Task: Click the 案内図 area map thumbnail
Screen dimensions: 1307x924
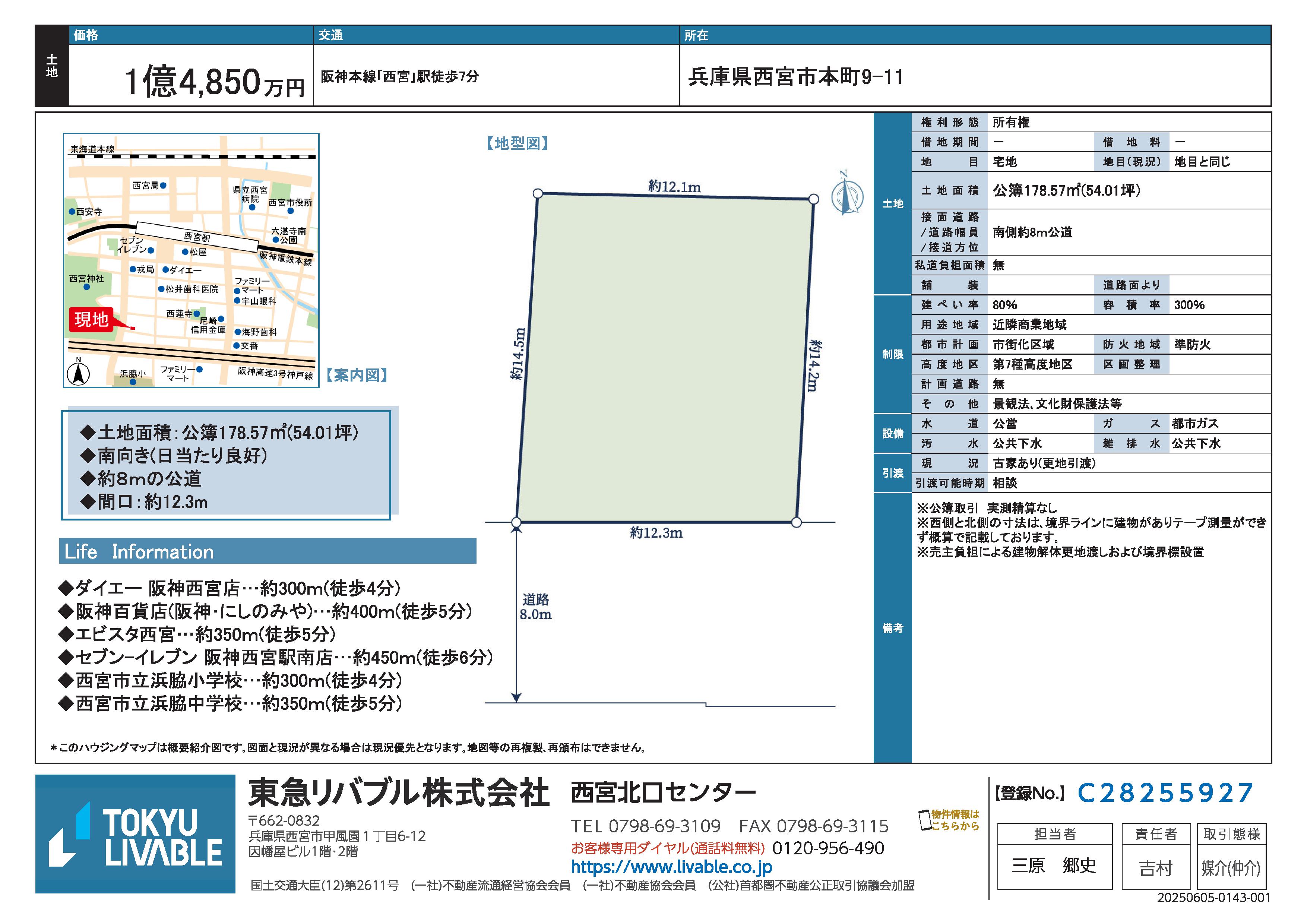Action: click(191, 260)
